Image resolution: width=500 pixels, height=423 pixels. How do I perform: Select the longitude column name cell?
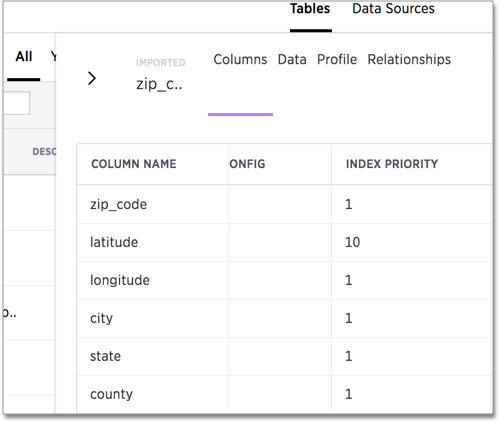(x=152, y=280)
